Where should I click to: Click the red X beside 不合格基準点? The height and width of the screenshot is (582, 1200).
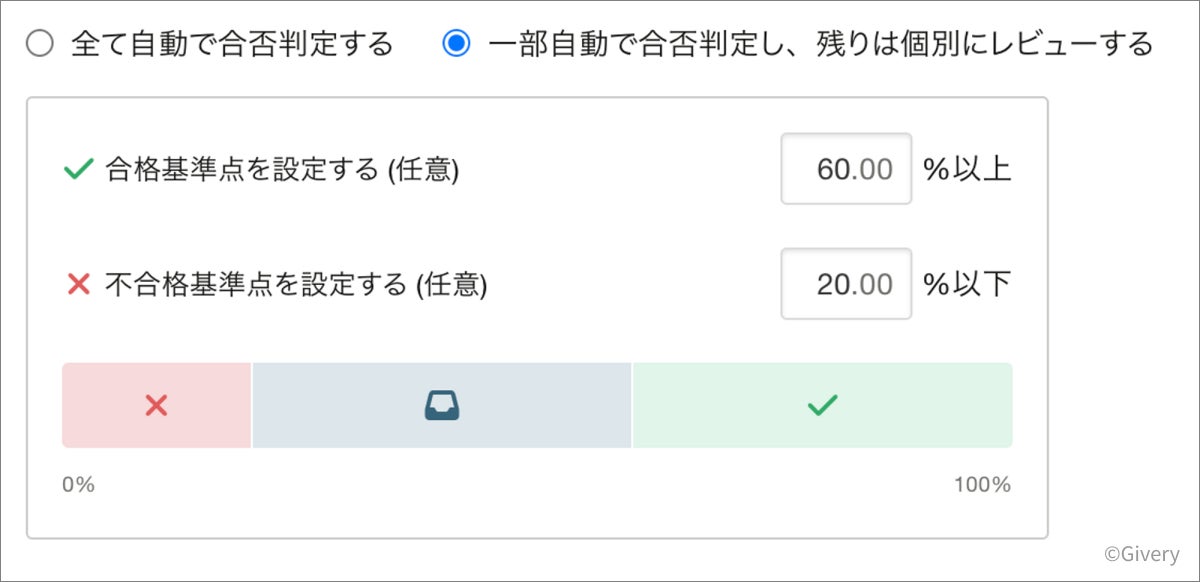[77, 286]
